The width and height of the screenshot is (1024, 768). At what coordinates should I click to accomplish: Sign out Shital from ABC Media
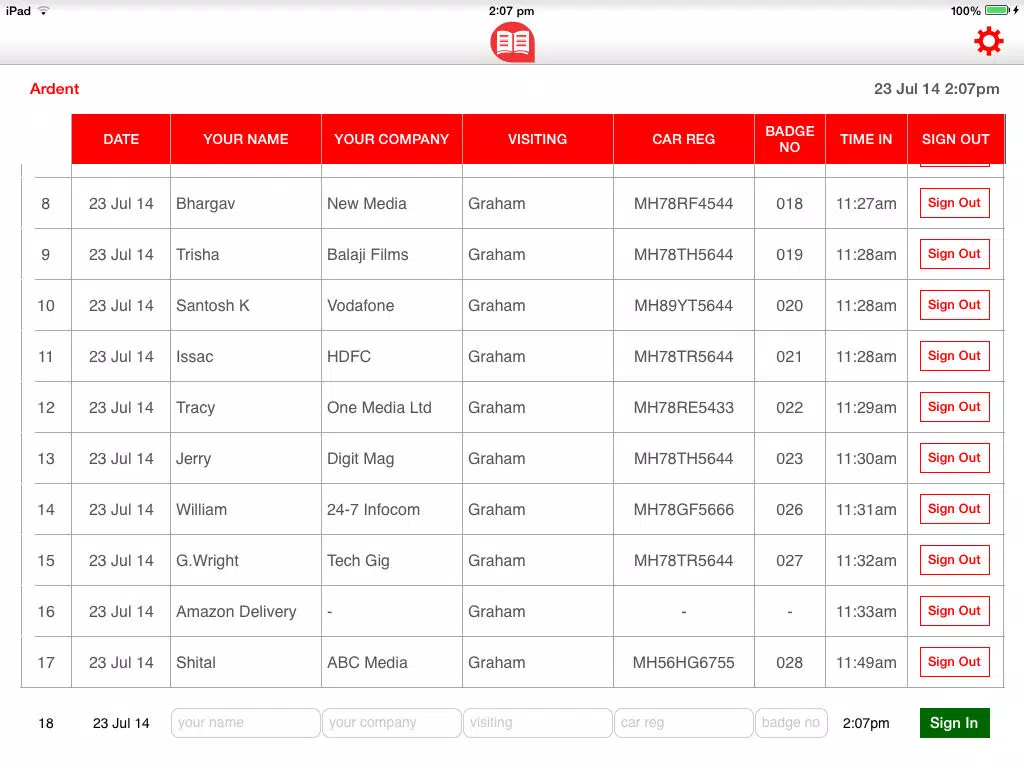point(954,662)
